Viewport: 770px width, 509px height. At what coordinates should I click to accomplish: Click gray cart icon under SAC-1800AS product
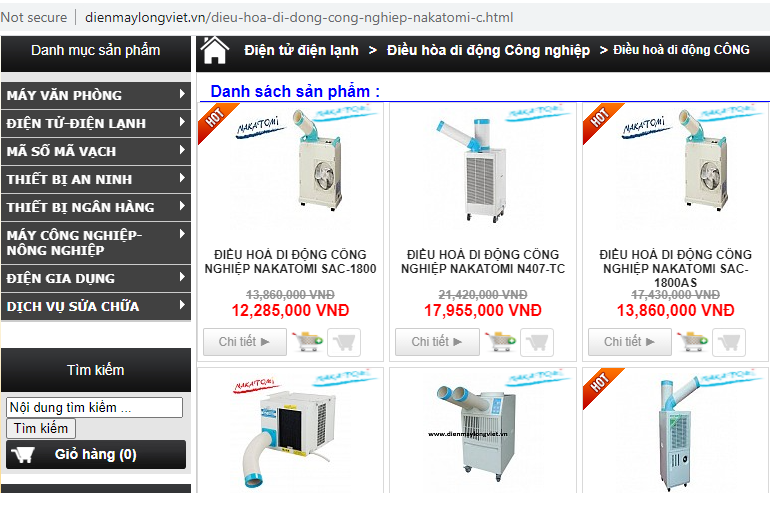click(729, 342)
